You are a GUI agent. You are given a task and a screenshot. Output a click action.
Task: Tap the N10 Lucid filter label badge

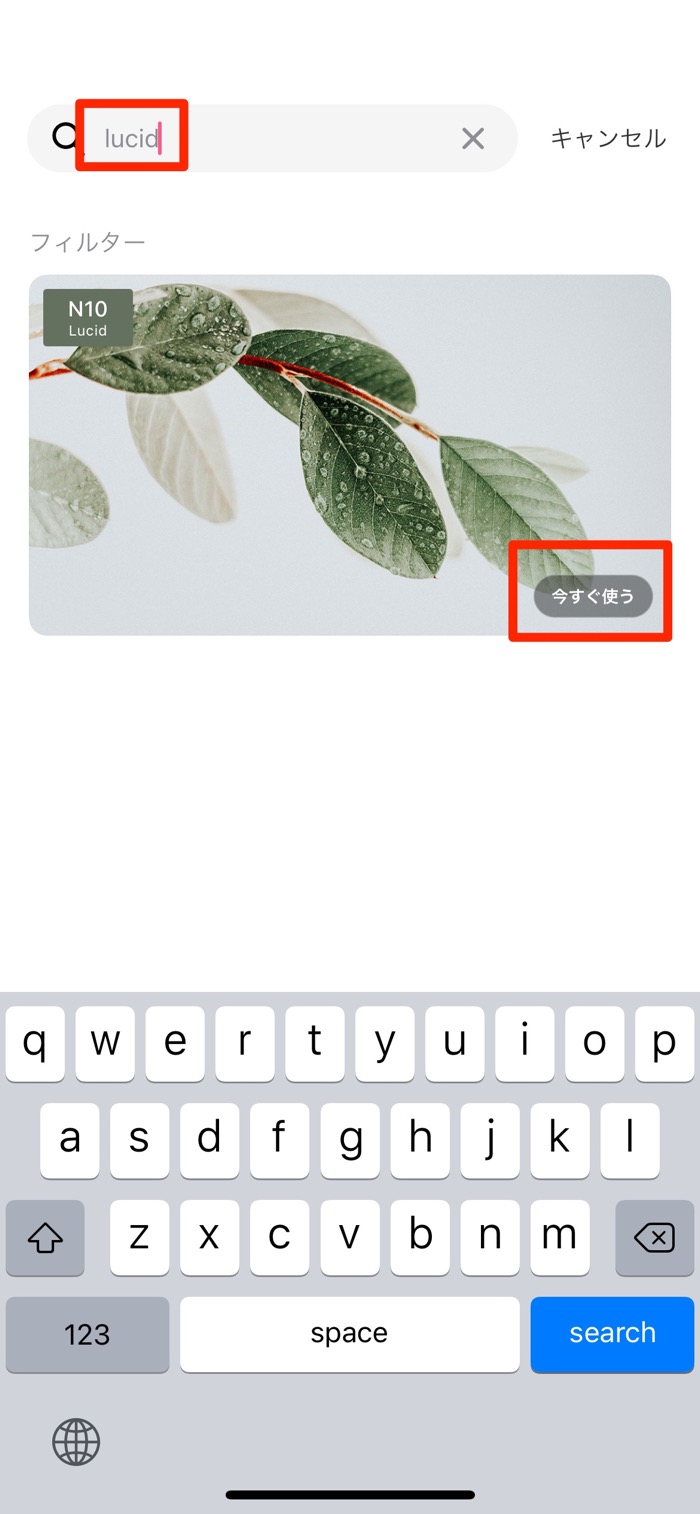(x=88, y=317)
